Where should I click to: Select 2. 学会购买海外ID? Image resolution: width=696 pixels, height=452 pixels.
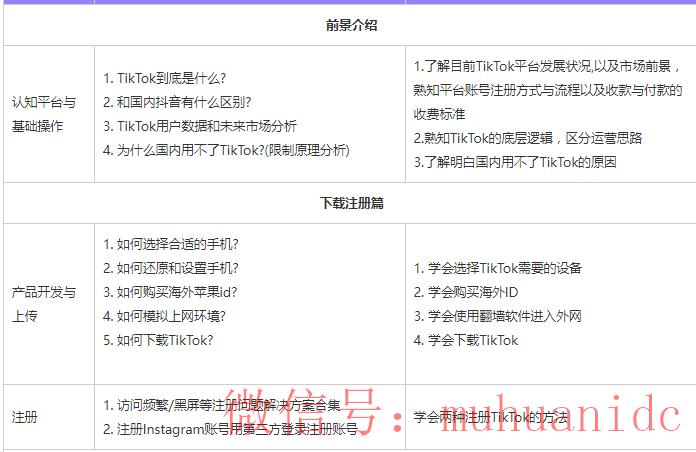466,292
